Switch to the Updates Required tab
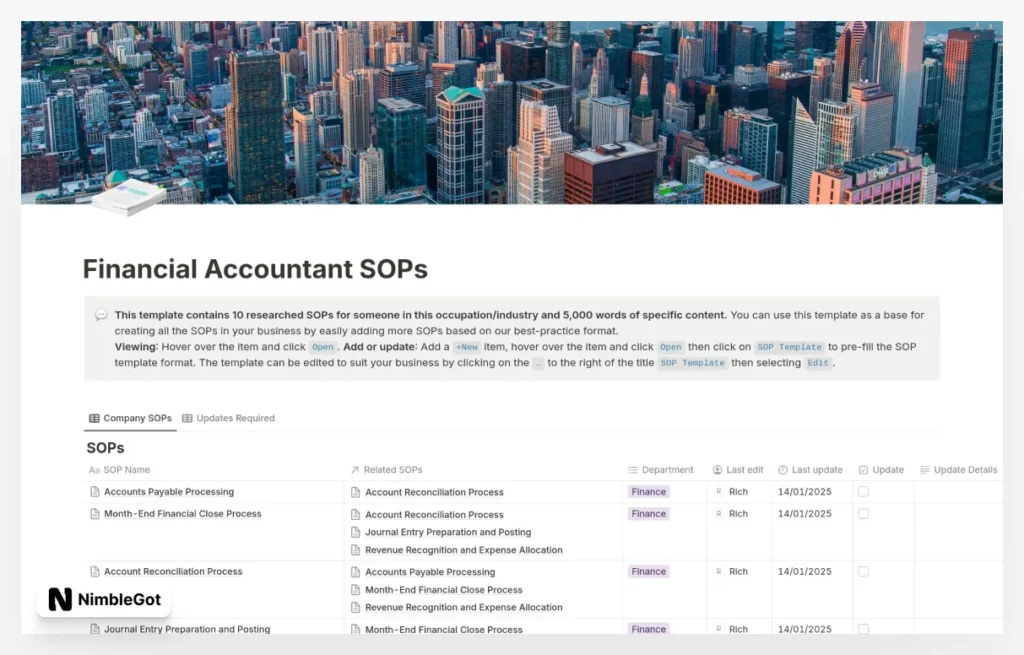This screenshot has height=655, width=1024. [x=229, y=418]
